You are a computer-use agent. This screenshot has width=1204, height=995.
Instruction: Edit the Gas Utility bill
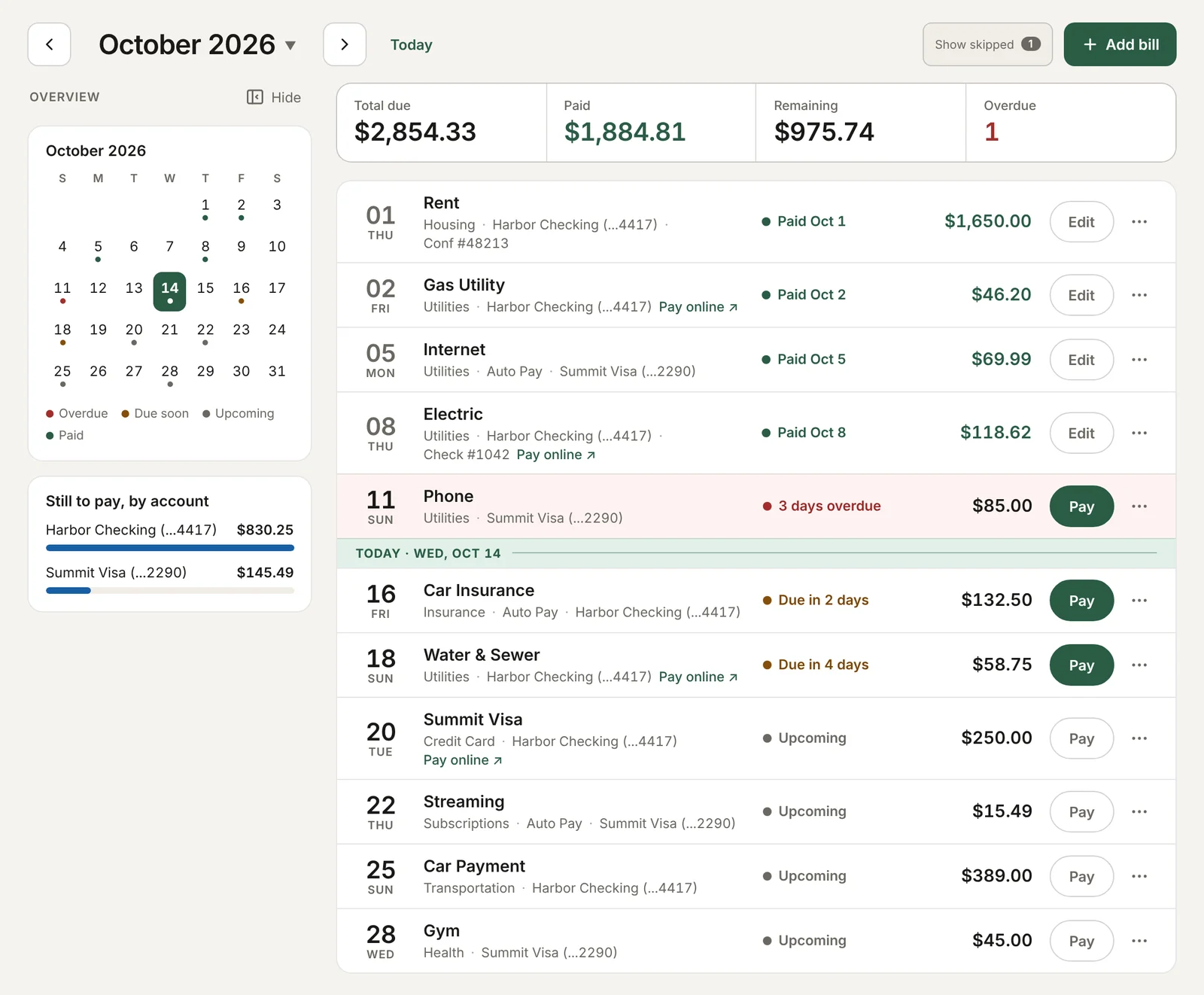pos(1081,295)
